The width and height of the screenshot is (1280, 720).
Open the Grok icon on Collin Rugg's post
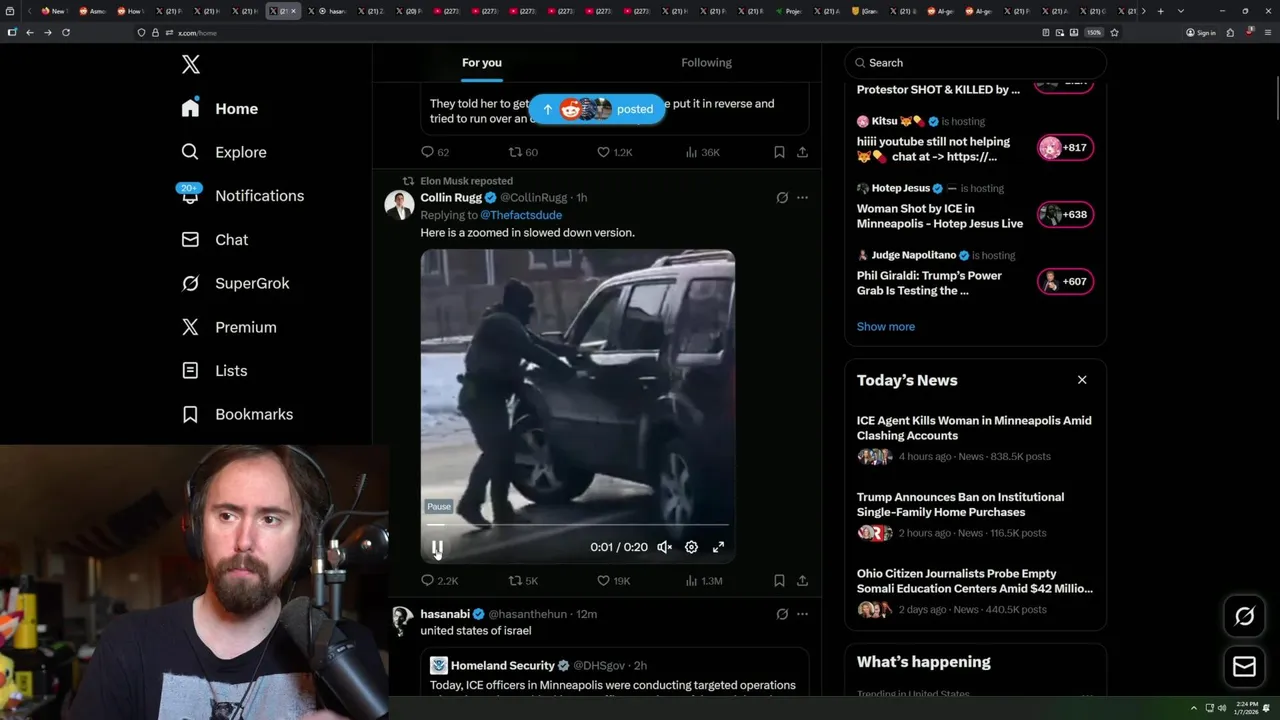782,198
